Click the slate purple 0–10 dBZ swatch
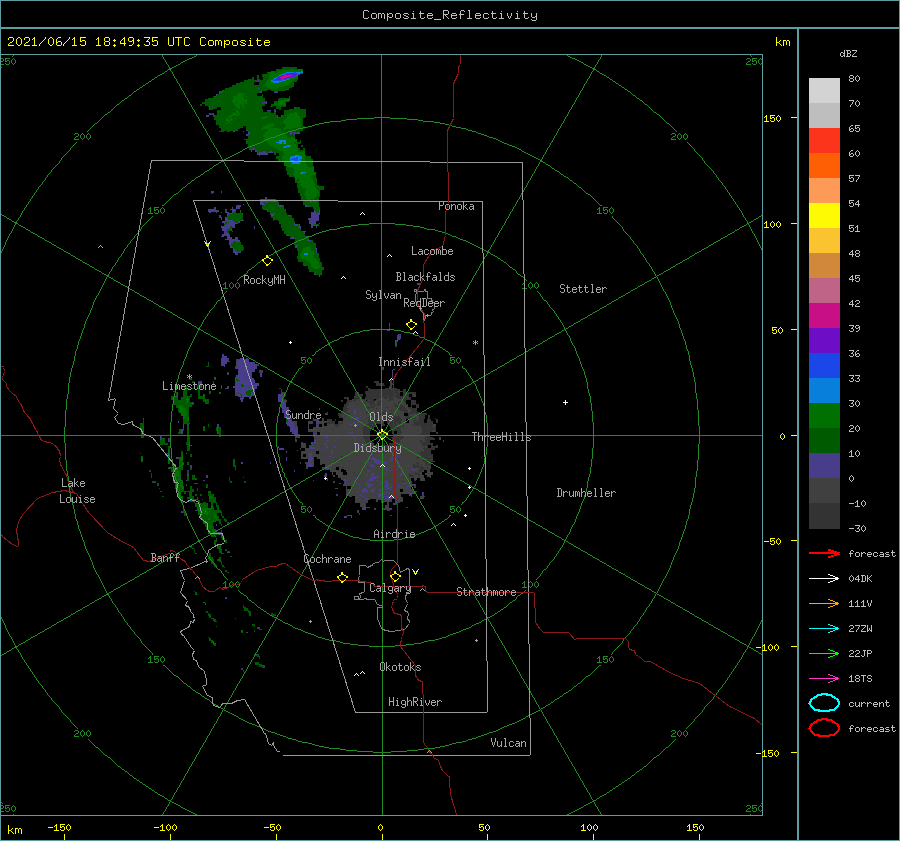Screen dimensions: 900x841 (x=824, y=466)
